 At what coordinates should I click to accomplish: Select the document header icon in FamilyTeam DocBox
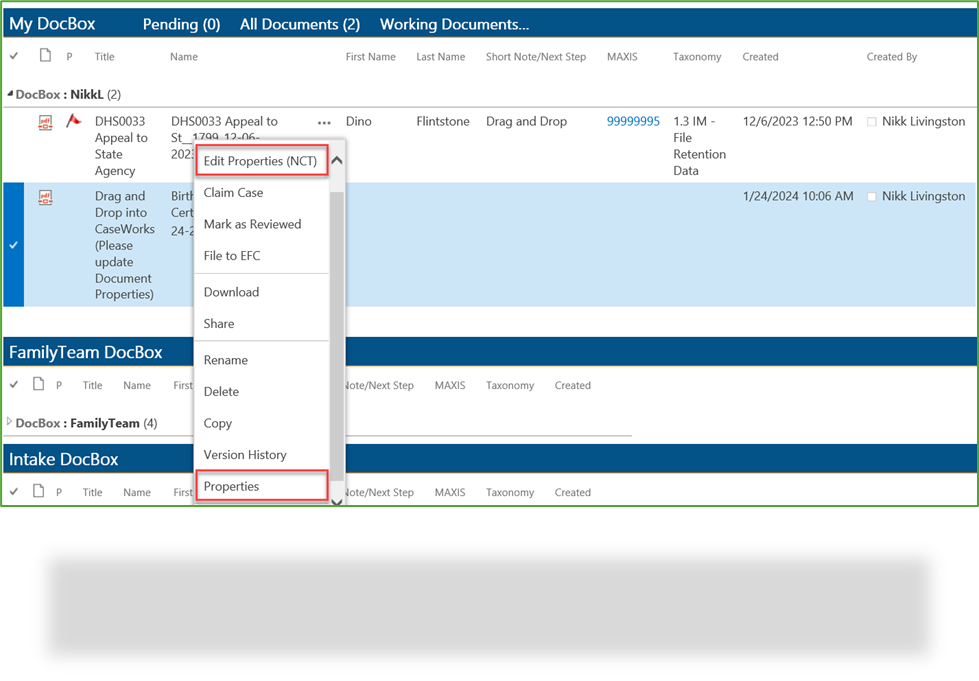tap(36, 384)
